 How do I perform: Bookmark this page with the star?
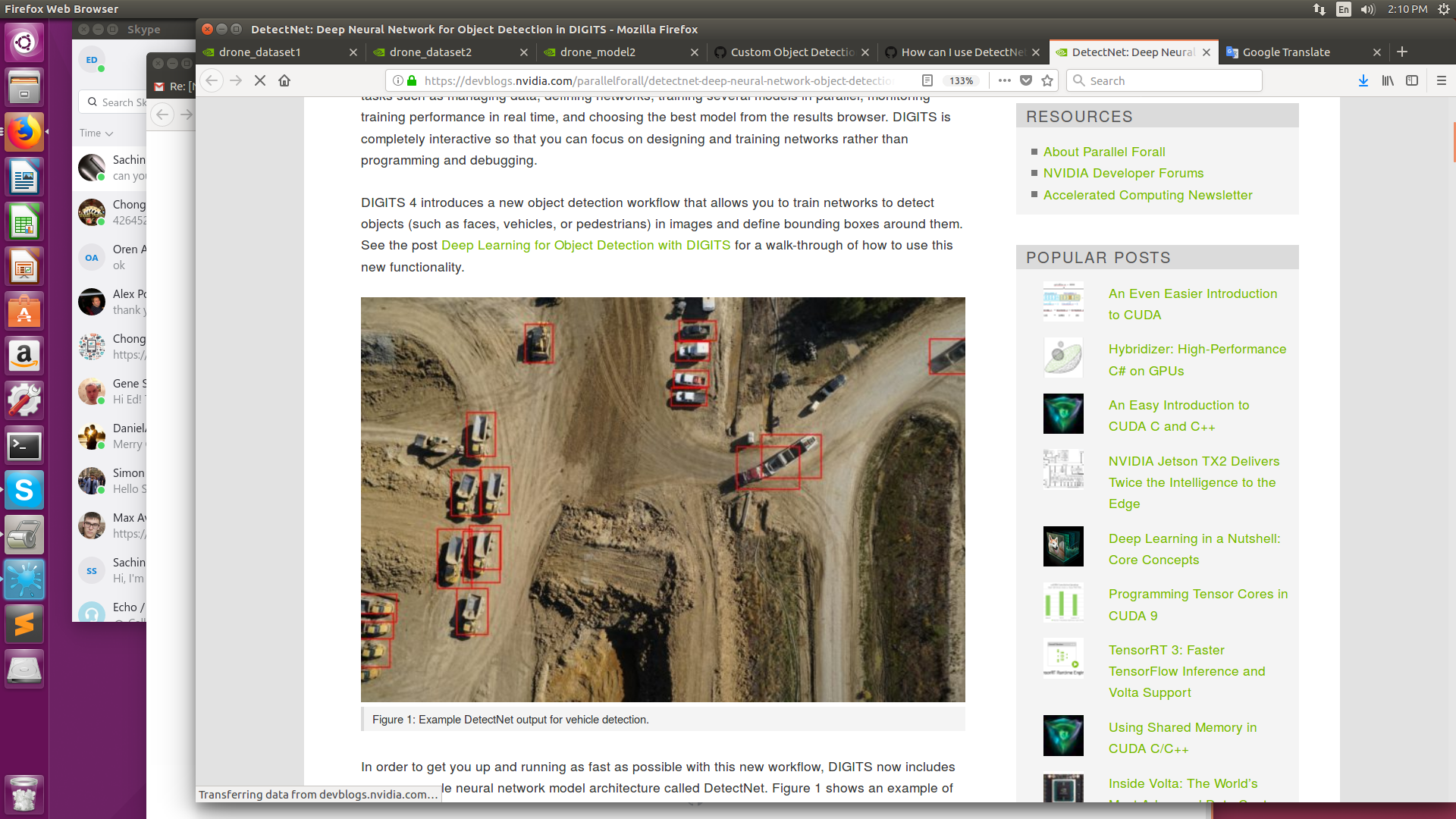[x=1047, y=80]
